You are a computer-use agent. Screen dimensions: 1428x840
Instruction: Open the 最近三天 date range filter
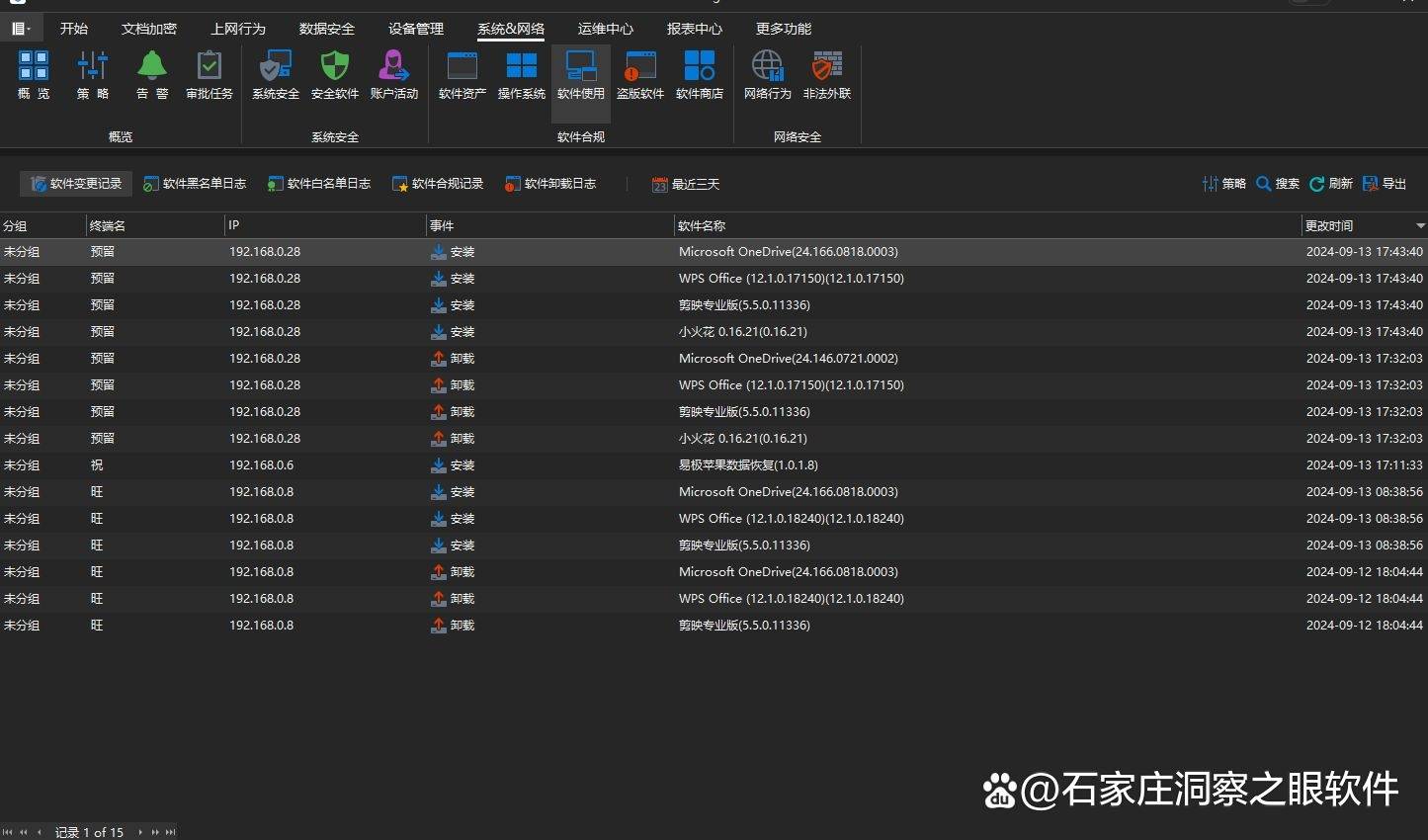[686, 184]
